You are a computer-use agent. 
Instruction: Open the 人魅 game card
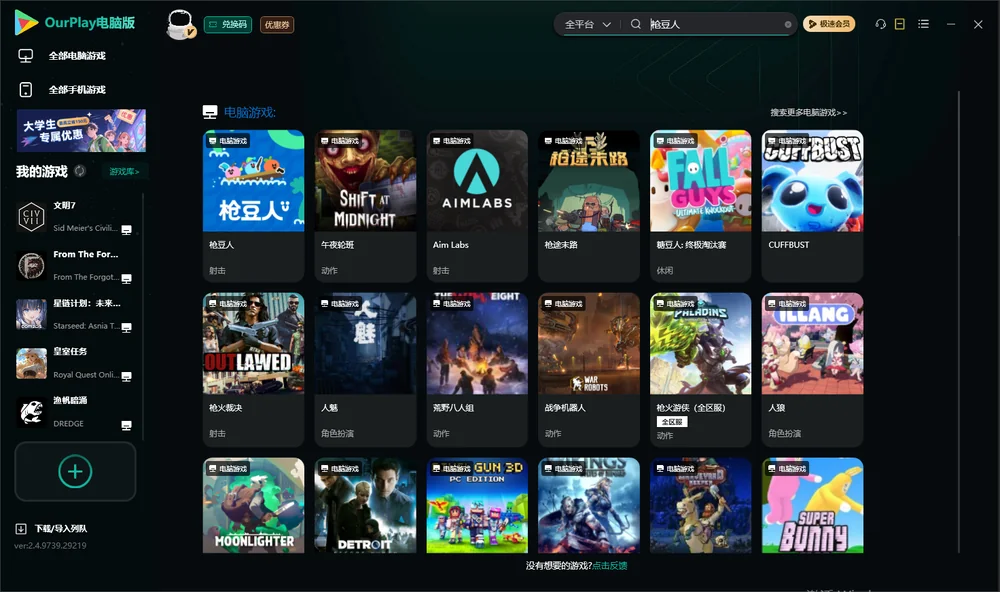point(365,369)
